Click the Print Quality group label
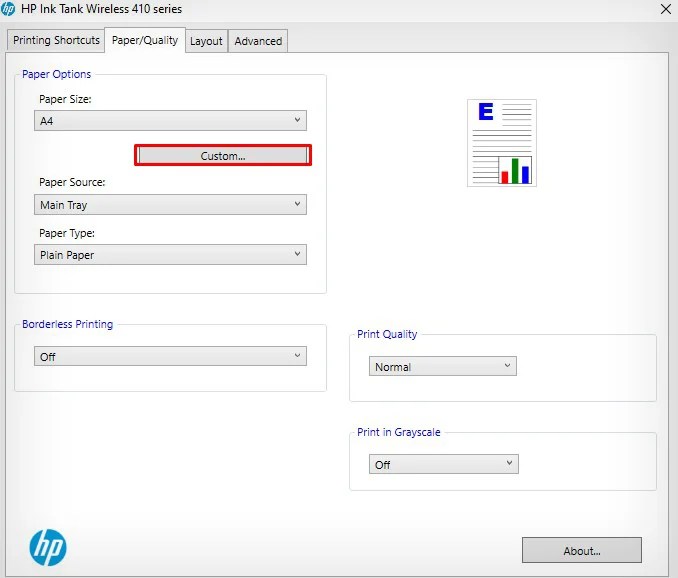Screen dimensions: 678x578 point(387,334)
